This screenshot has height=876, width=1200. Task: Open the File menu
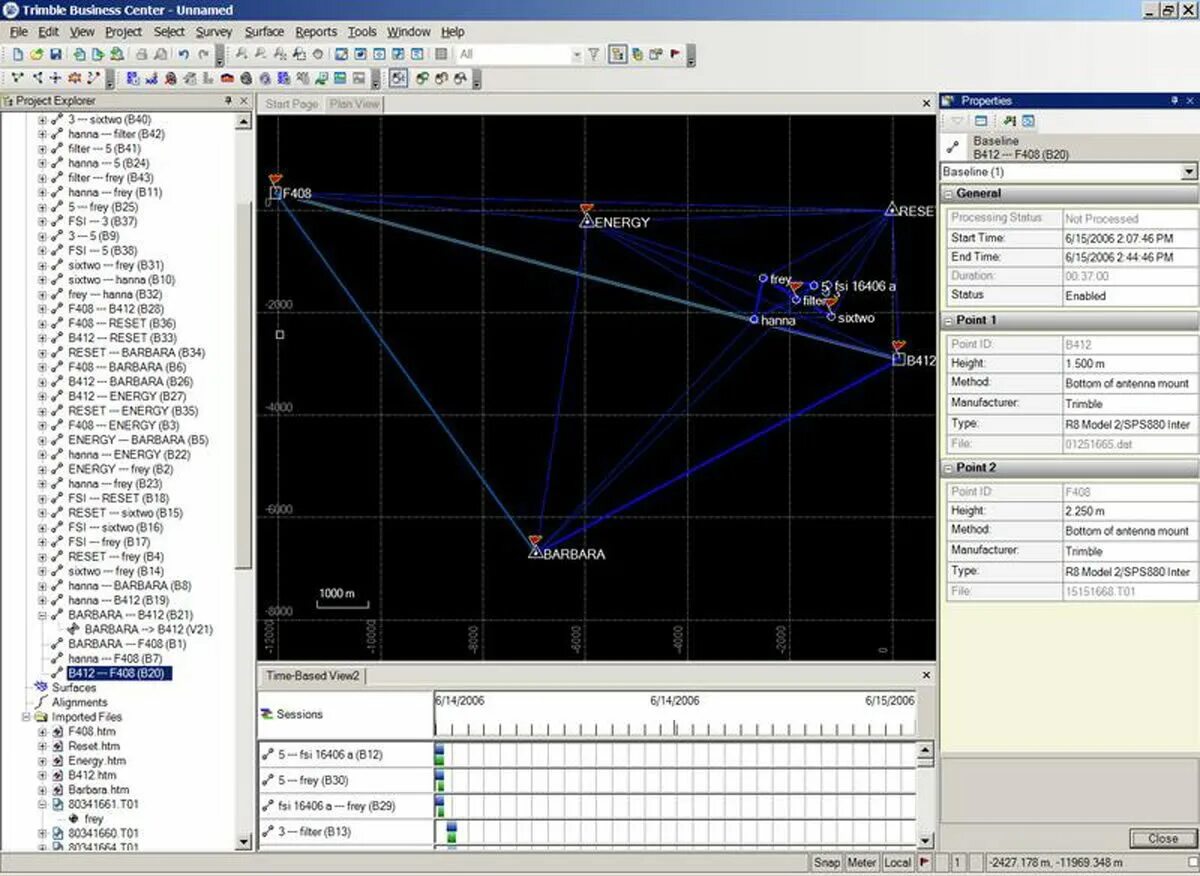tap(19, 32)
